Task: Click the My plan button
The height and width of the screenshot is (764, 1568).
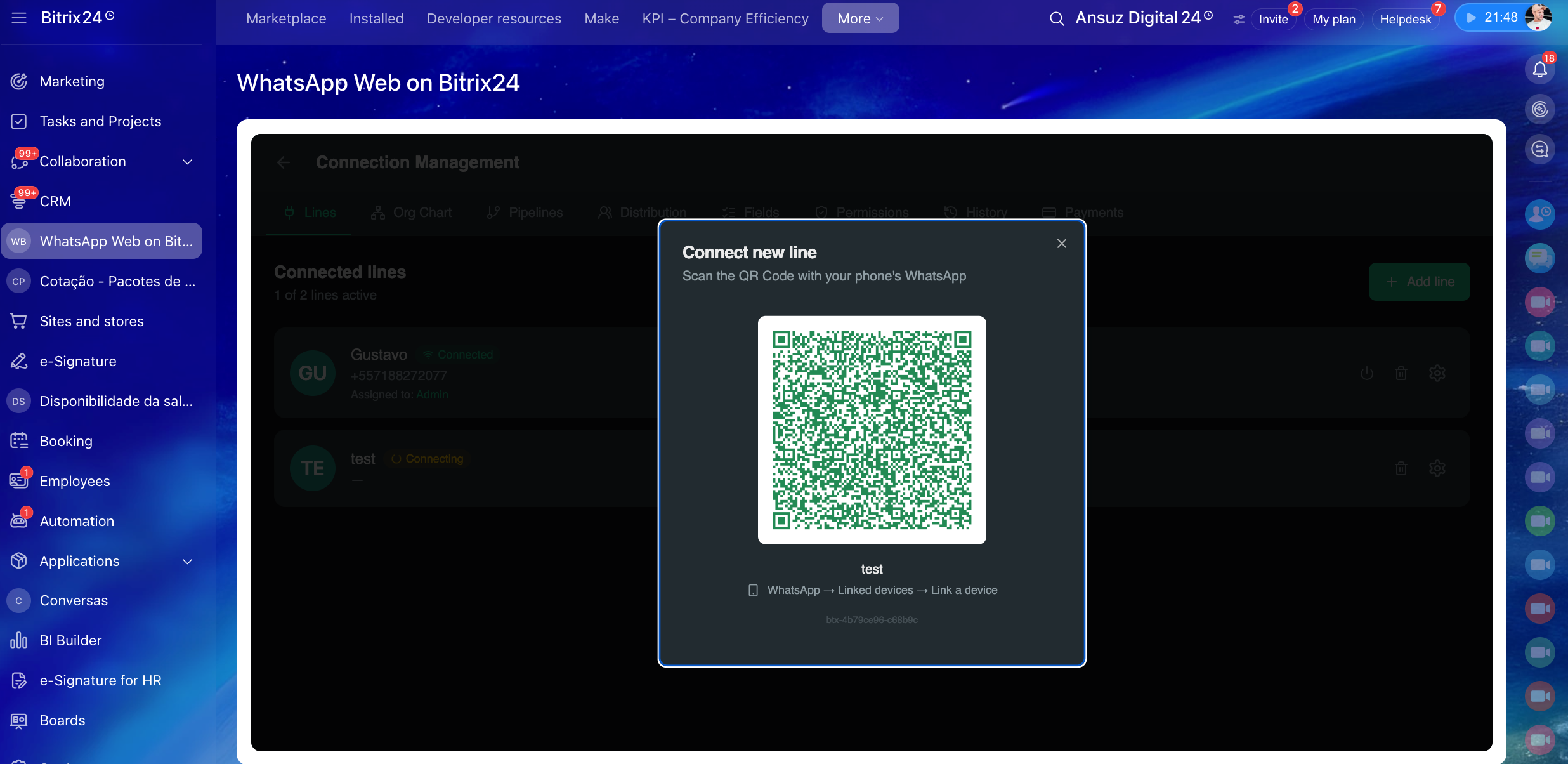Action: coord(1333,19)
